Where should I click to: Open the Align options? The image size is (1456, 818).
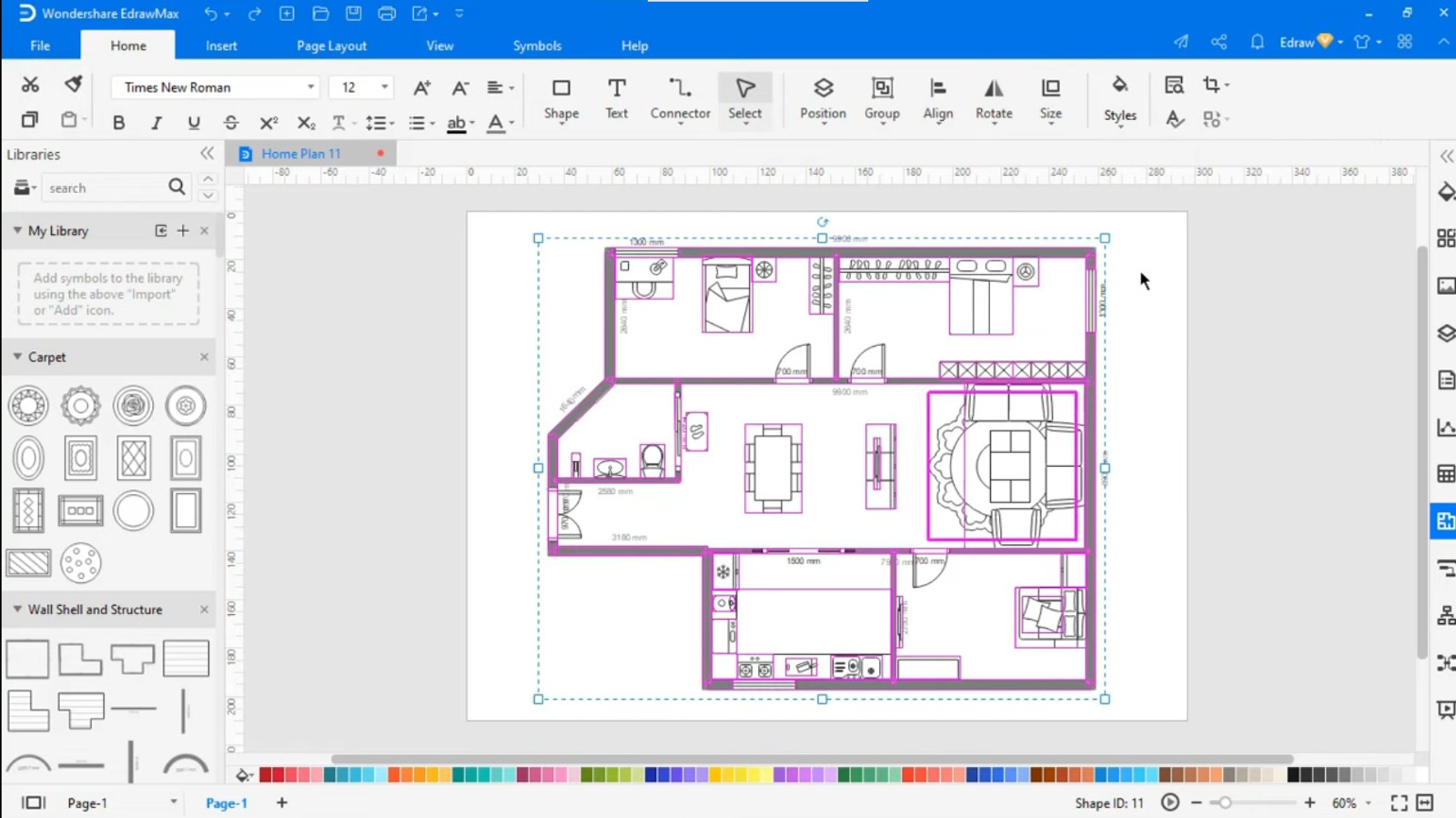pos(937,99)
